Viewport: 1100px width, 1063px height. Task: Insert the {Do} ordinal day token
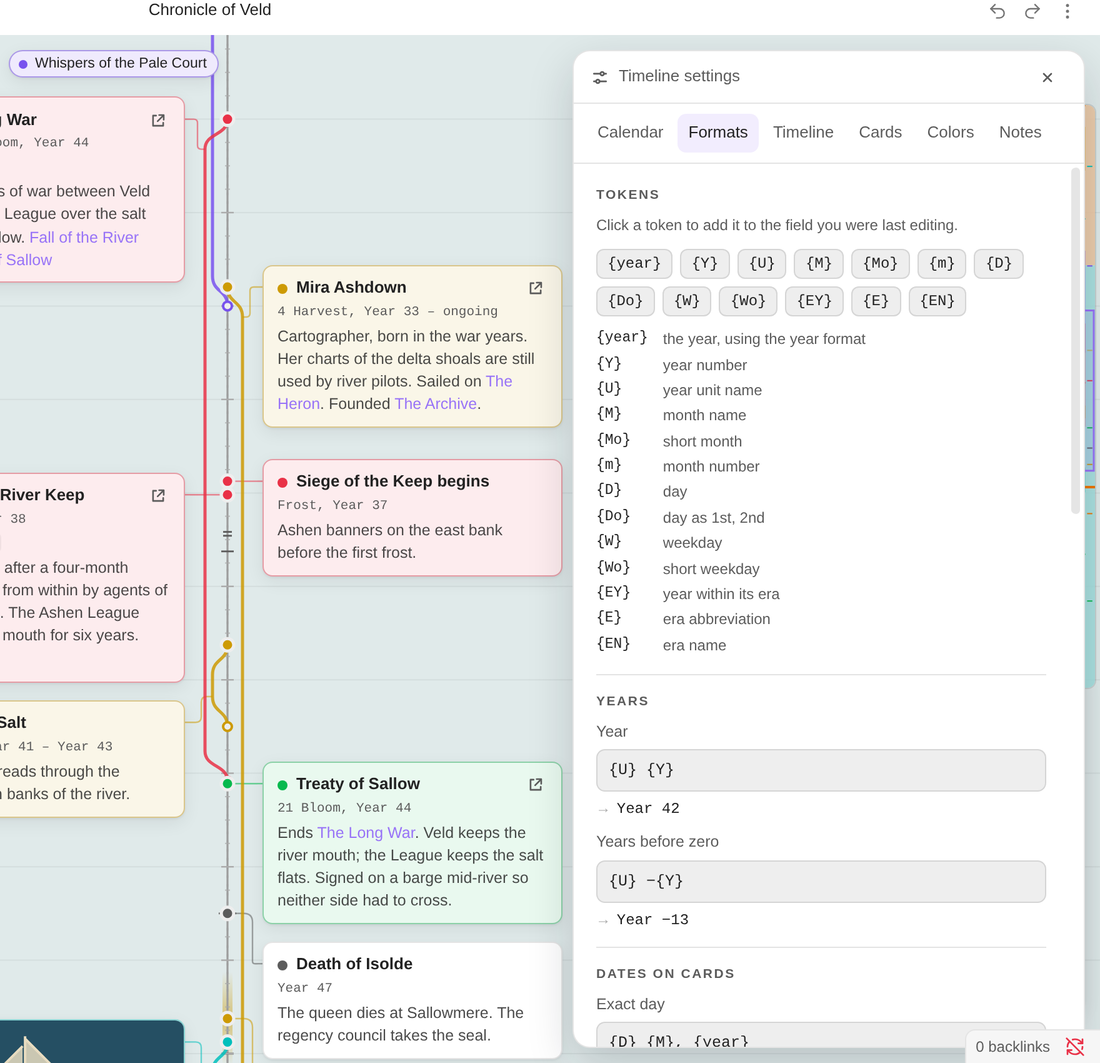coord(625,302)
